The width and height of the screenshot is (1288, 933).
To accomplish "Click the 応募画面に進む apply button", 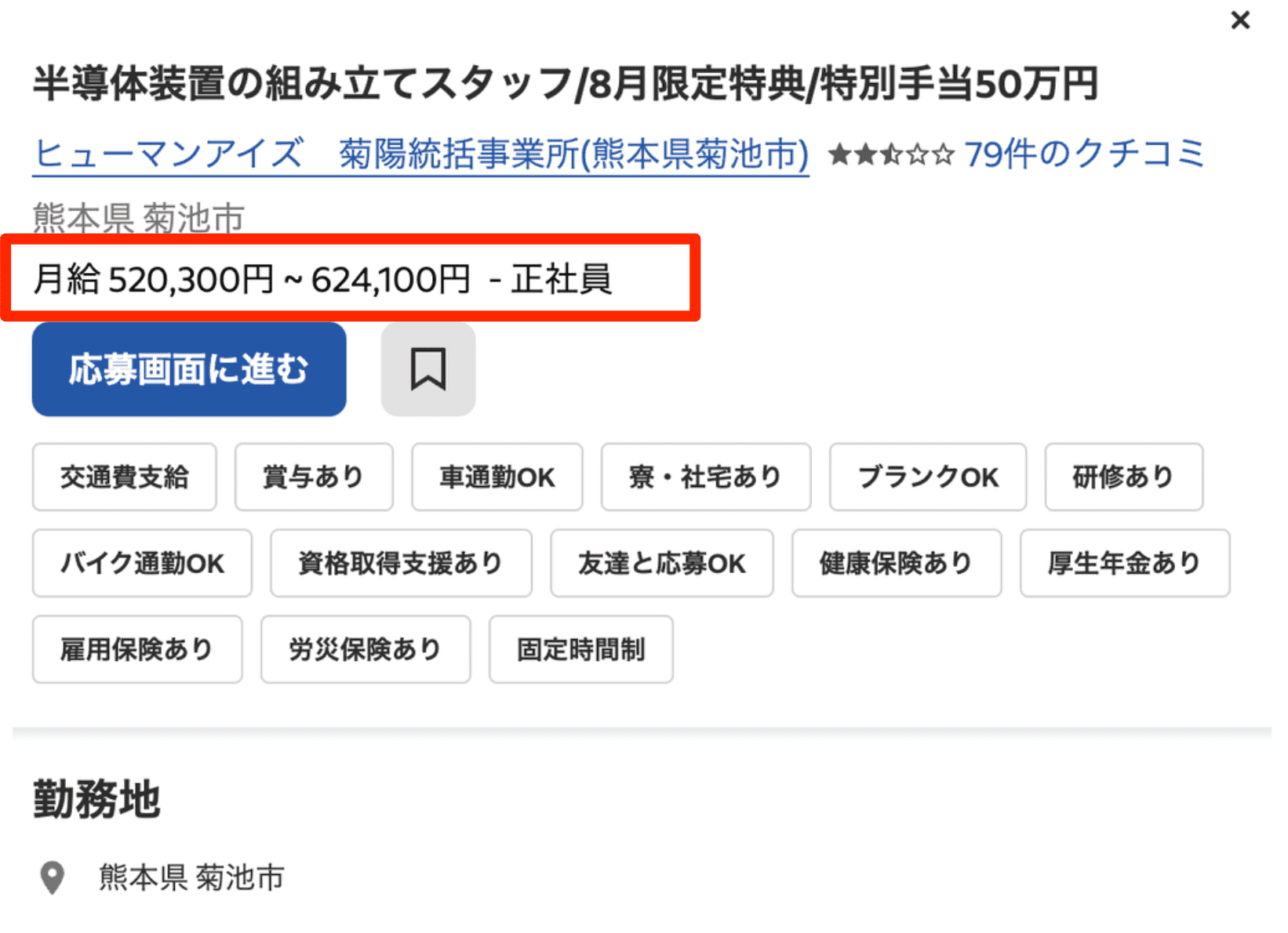I will 189,369.
